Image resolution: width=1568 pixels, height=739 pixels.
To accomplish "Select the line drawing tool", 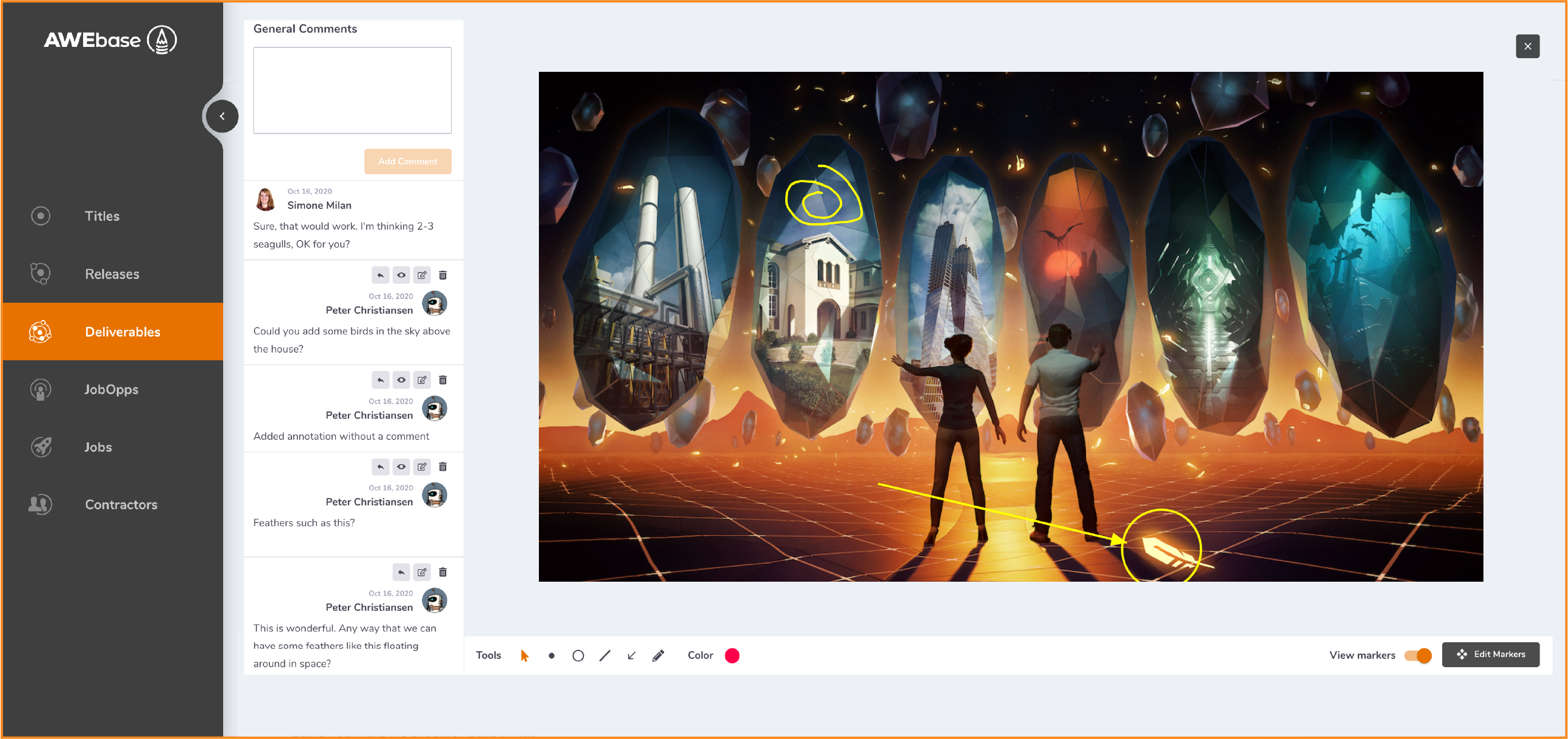I will coord(604,655).
